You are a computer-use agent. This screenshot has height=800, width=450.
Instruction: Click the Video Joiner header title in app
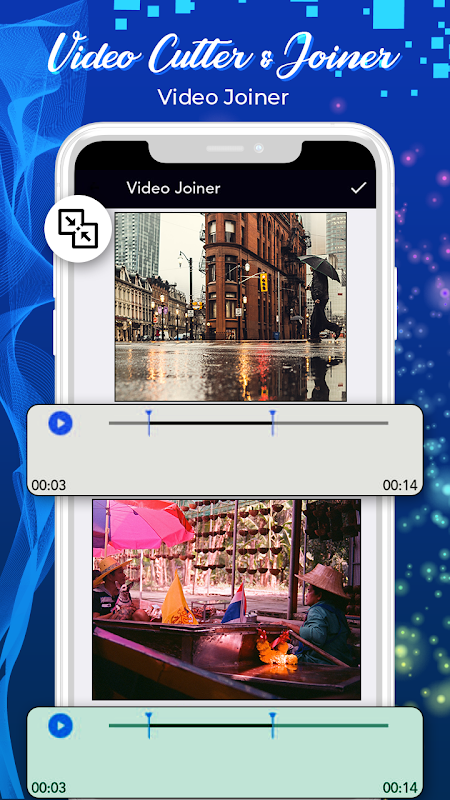[x=173, y=188]
